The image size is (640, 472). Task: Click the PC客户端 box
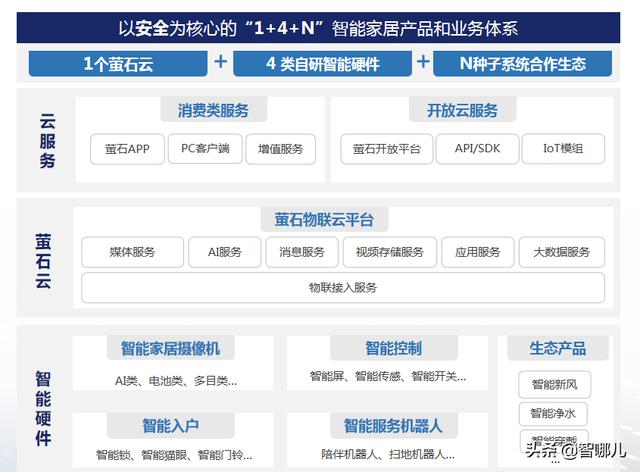205,149
